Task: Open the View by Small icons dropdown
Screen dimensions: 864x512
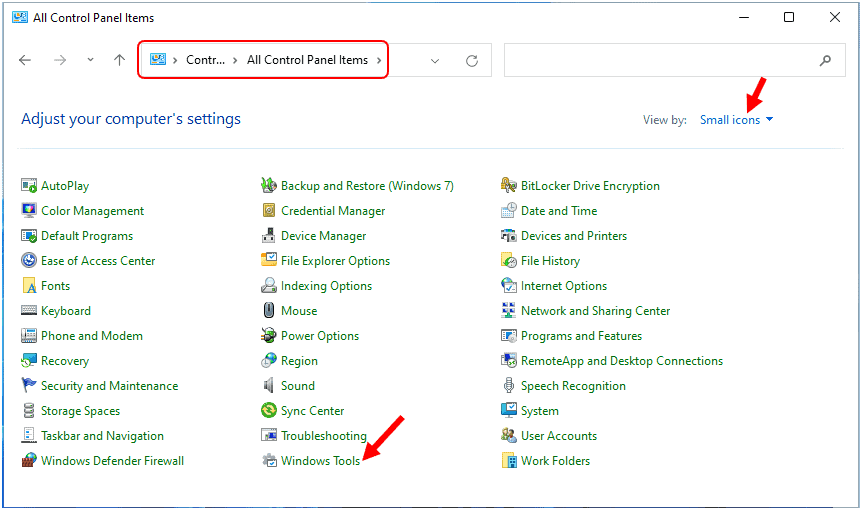Action: [x=736, y=120]
